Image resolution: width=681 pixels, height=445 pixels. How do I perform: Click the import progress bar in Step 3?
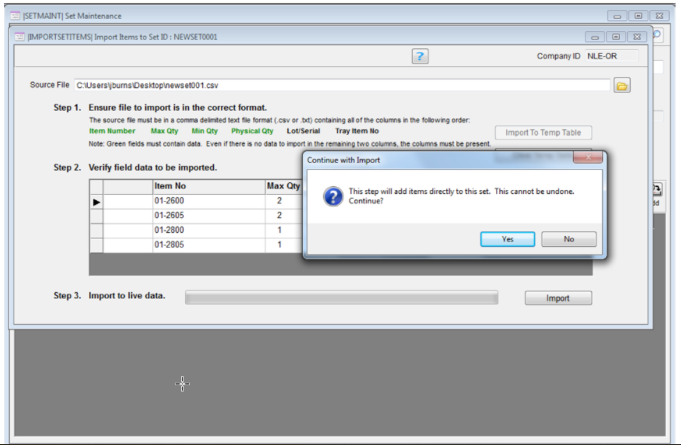tap(341, 298)
